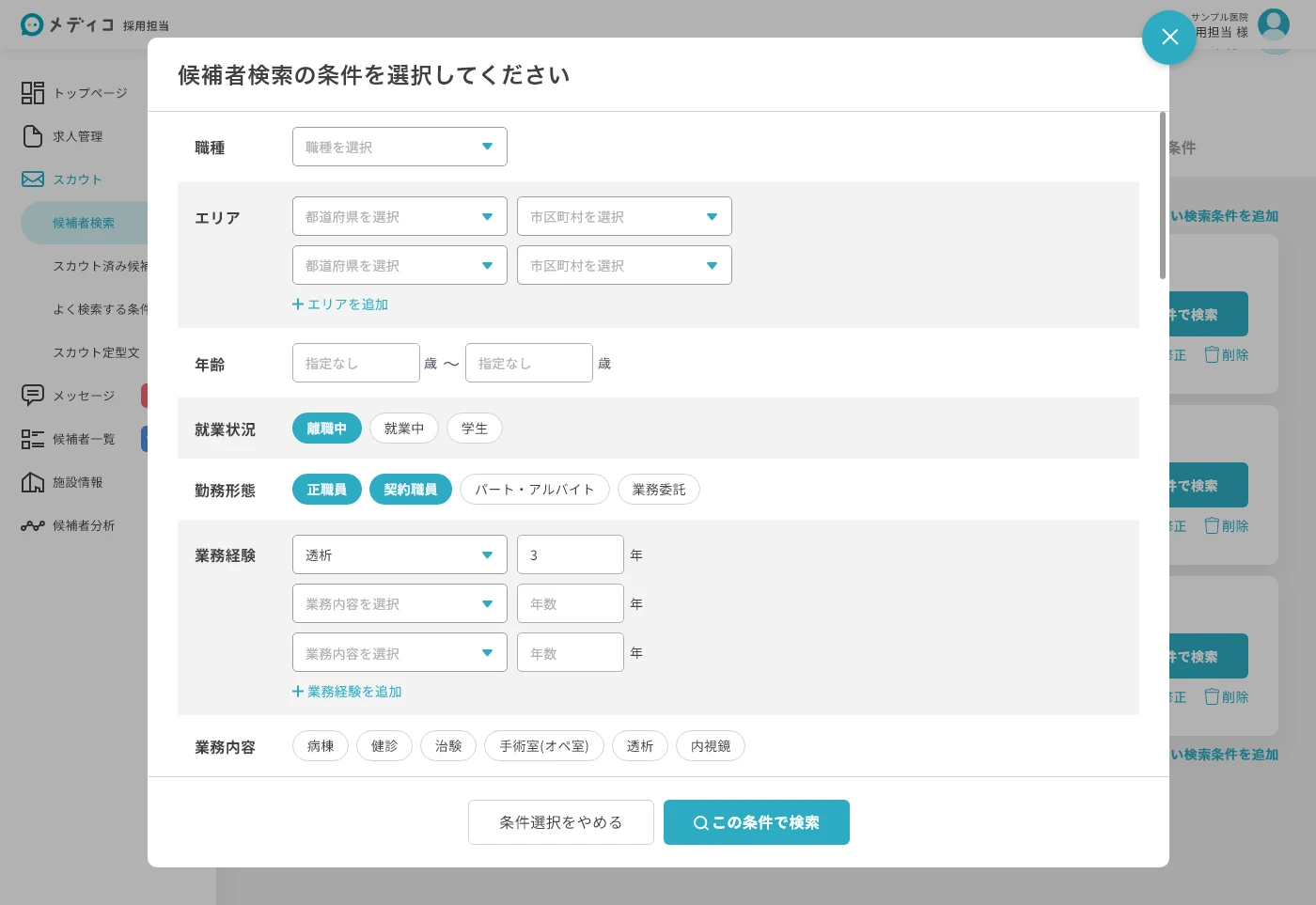
Task: Close the search condition dialog with X
Action: coord(1169,38)
